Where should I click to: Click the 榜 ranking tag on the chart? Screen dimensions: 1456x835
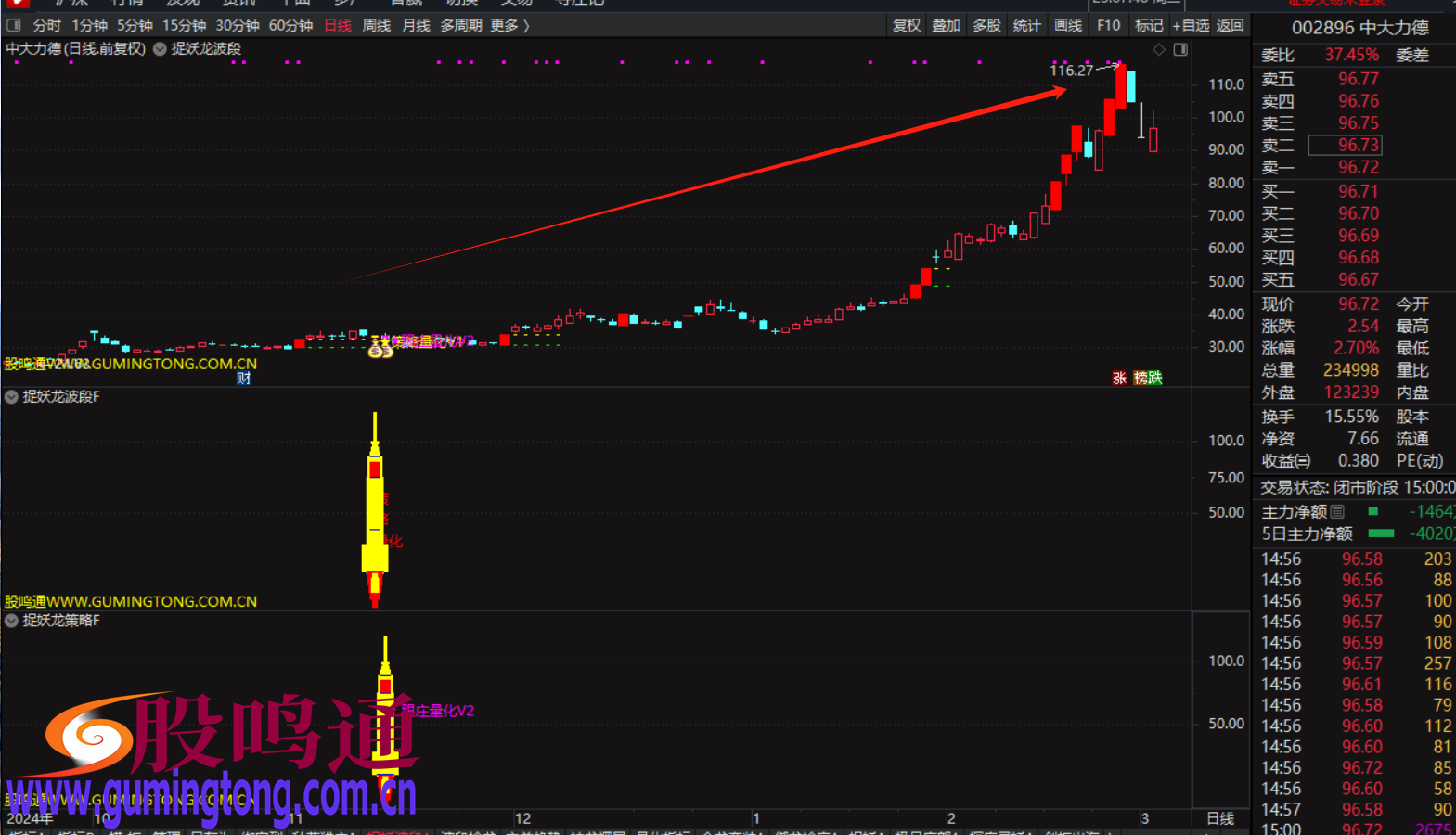click(1140, 378)
